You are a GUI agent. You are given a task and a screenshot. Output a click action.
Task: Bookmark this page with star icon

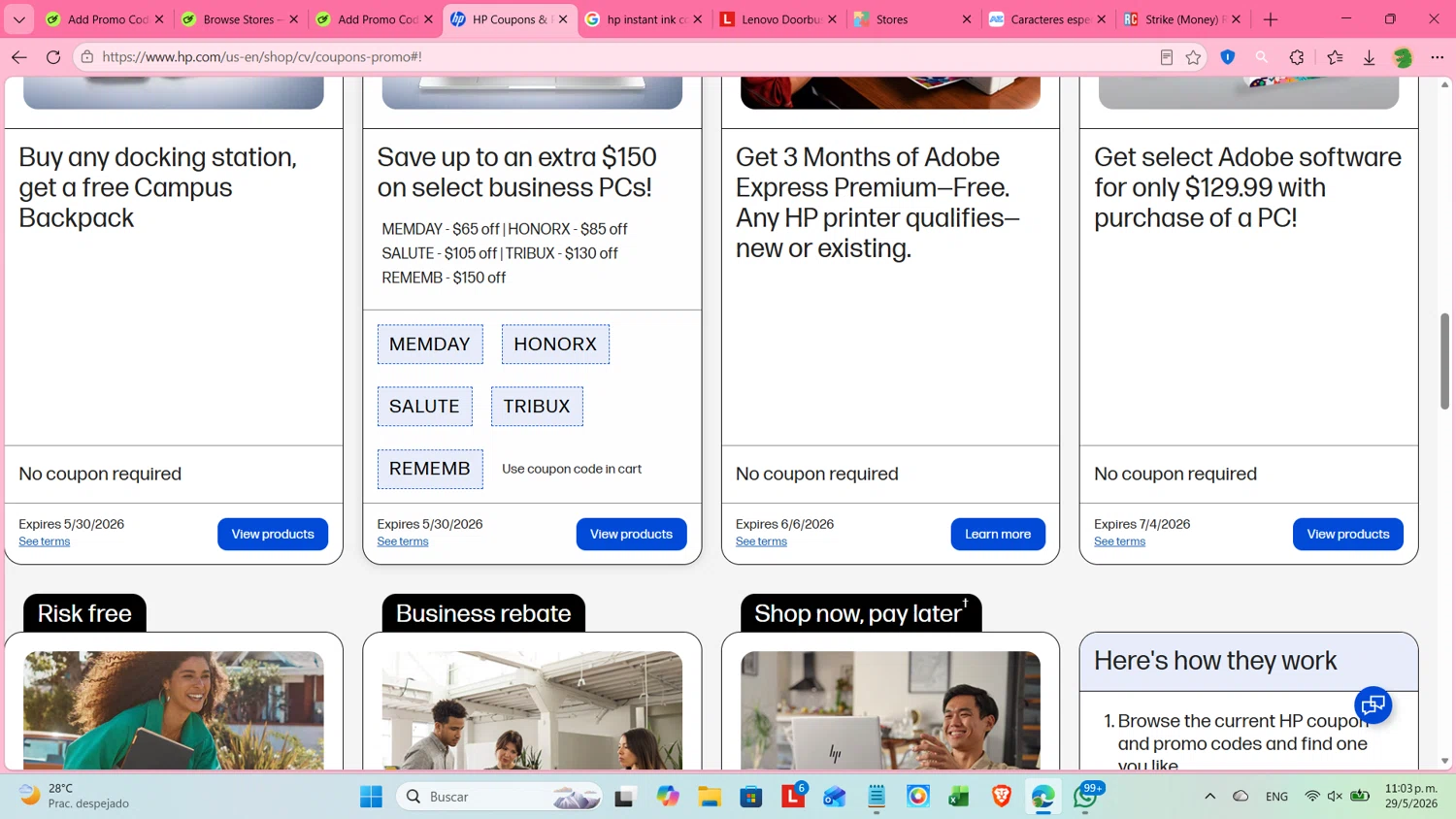pyautogui.click(x=1193, y=57)
